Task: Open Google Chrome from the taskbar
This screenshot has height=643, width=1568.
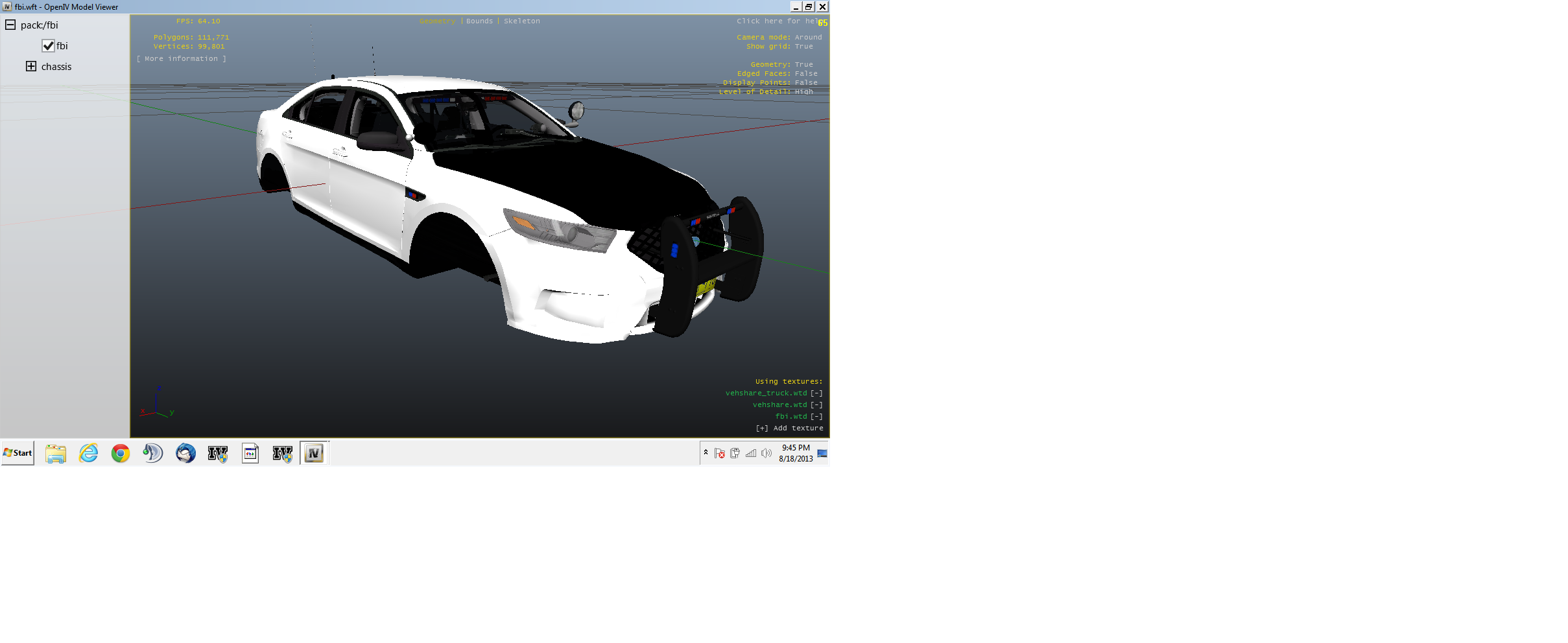Action: 121,454
